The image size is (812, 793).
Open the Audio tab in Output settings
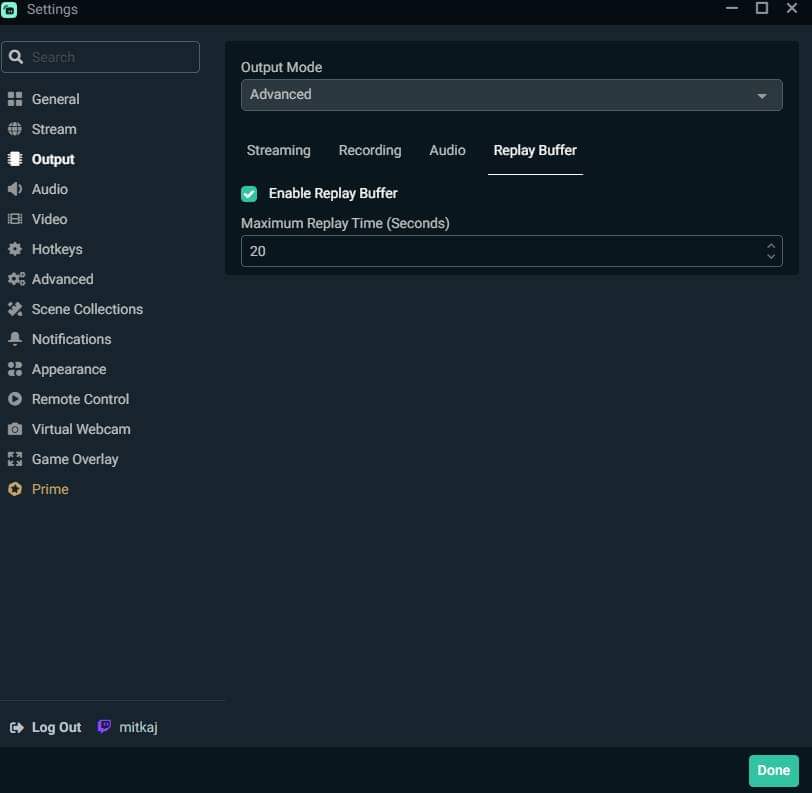(447, 150)
